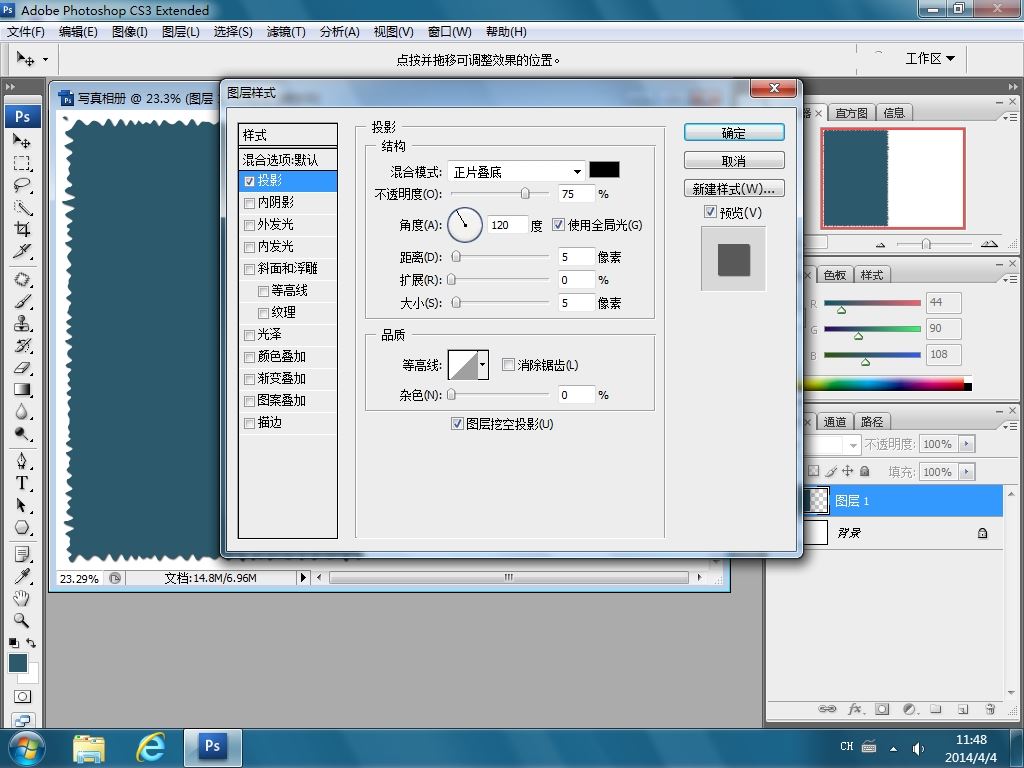Click the layer style fx icon

click(855, 709)
